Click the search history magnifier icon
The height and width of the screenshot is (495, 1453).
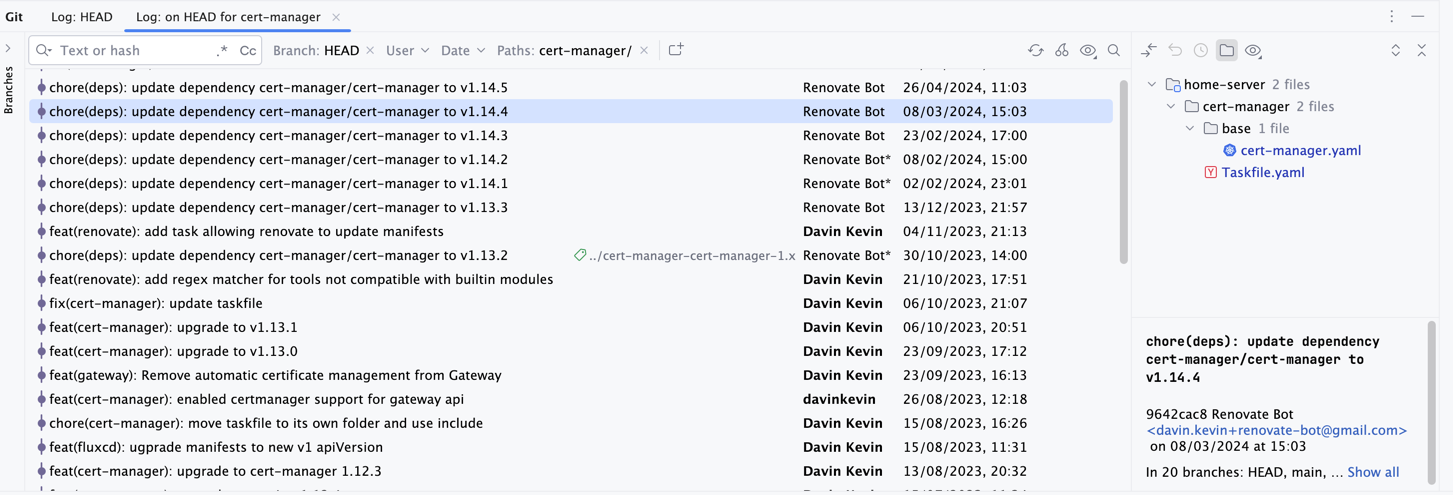[44, 50]
